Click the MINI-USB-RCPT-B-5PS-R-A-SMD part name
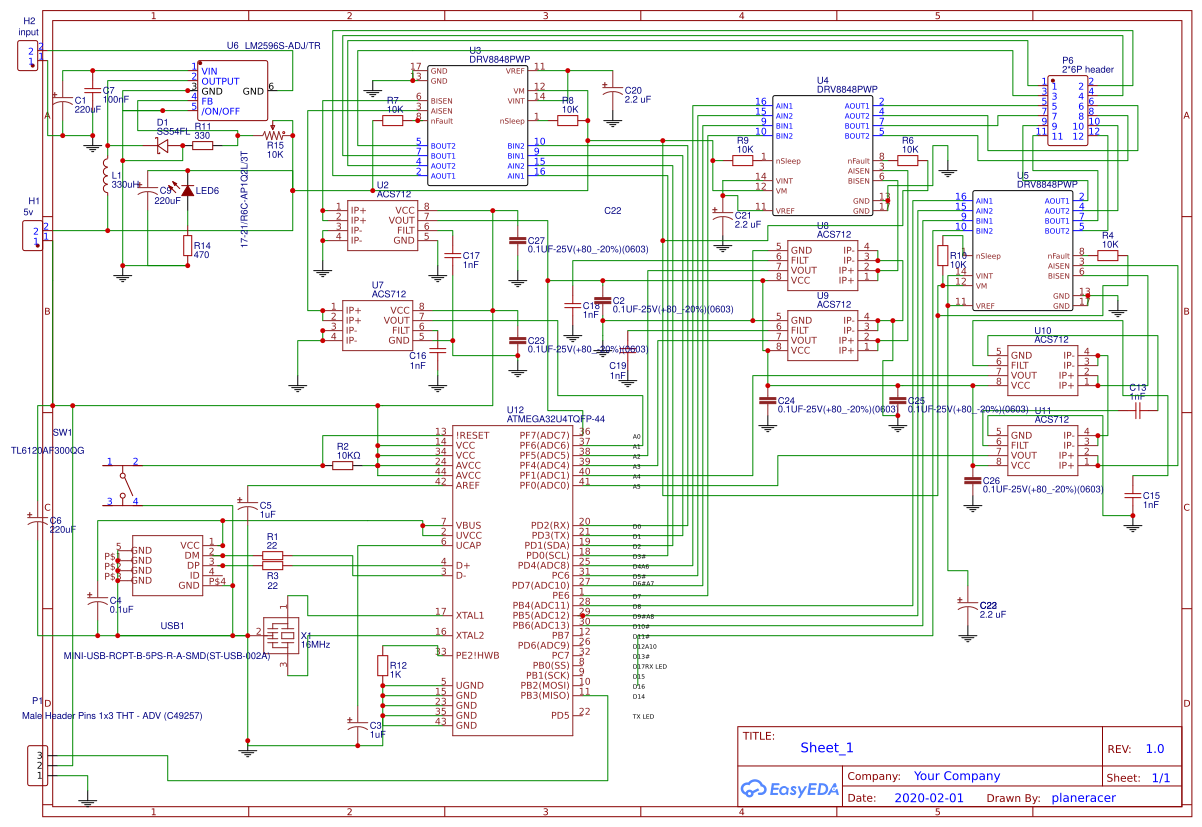The image size is (1202, 827). [166, 657]
